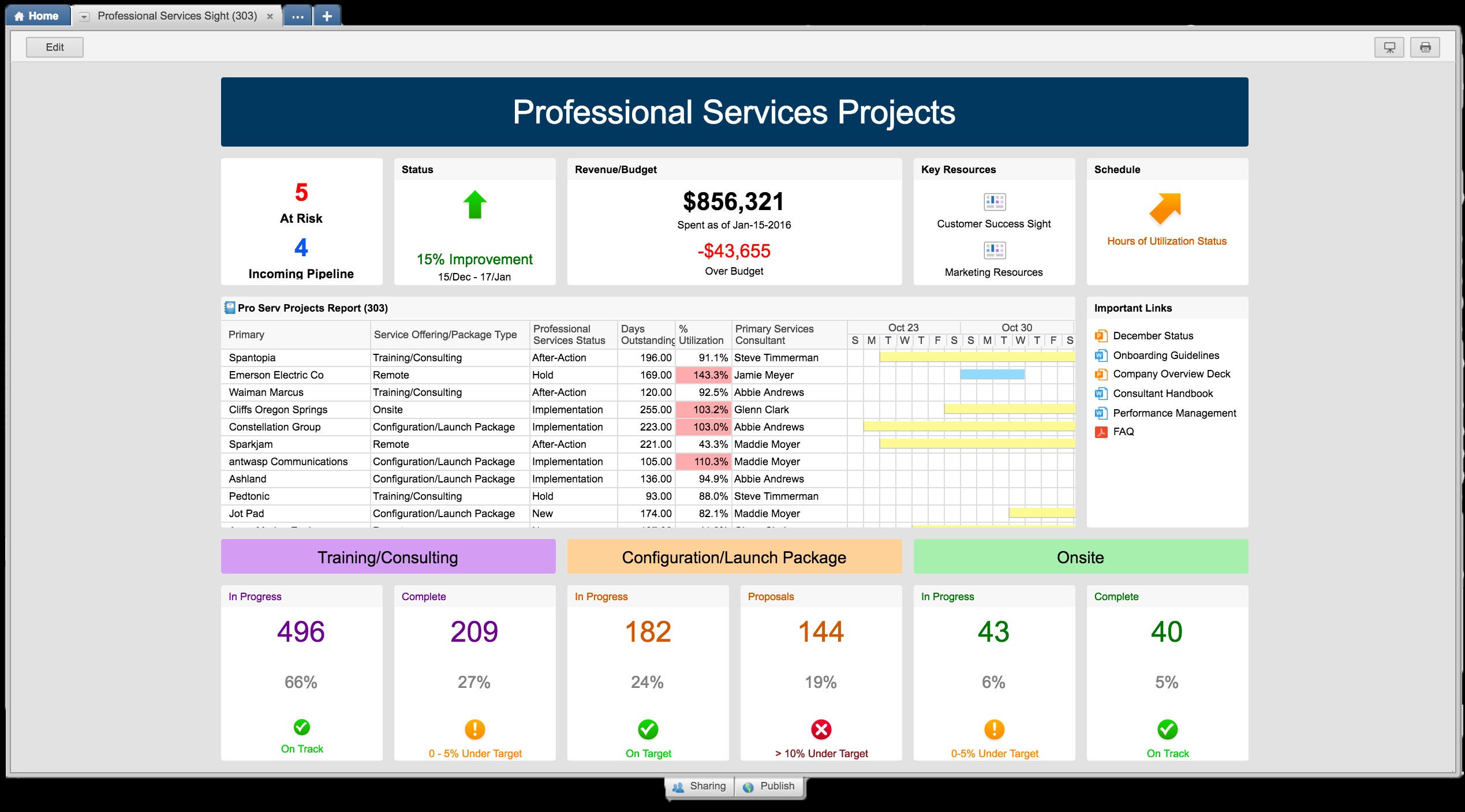Open the tab dropdown arrow menu

click(84, 17)
